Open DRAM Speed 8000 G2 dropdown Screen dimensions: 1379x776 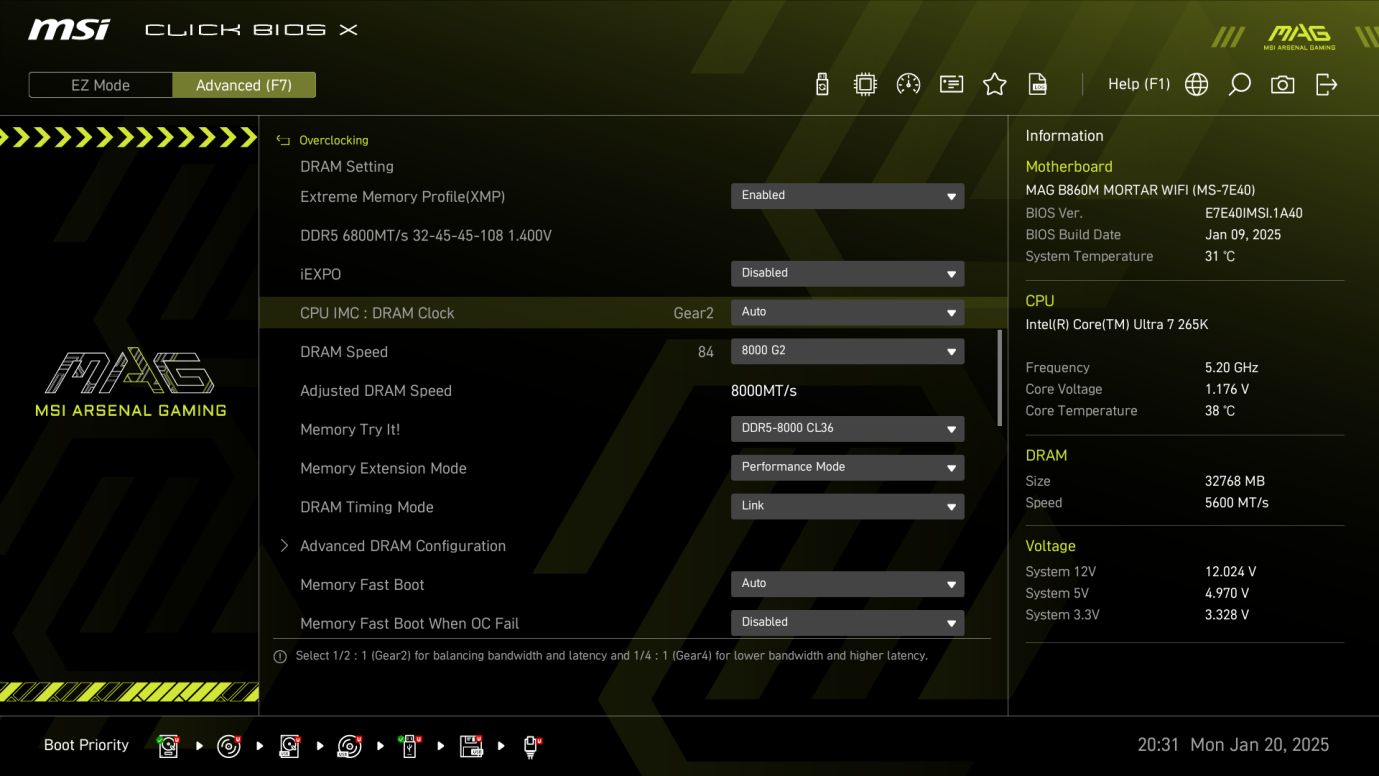coord(847,351)
